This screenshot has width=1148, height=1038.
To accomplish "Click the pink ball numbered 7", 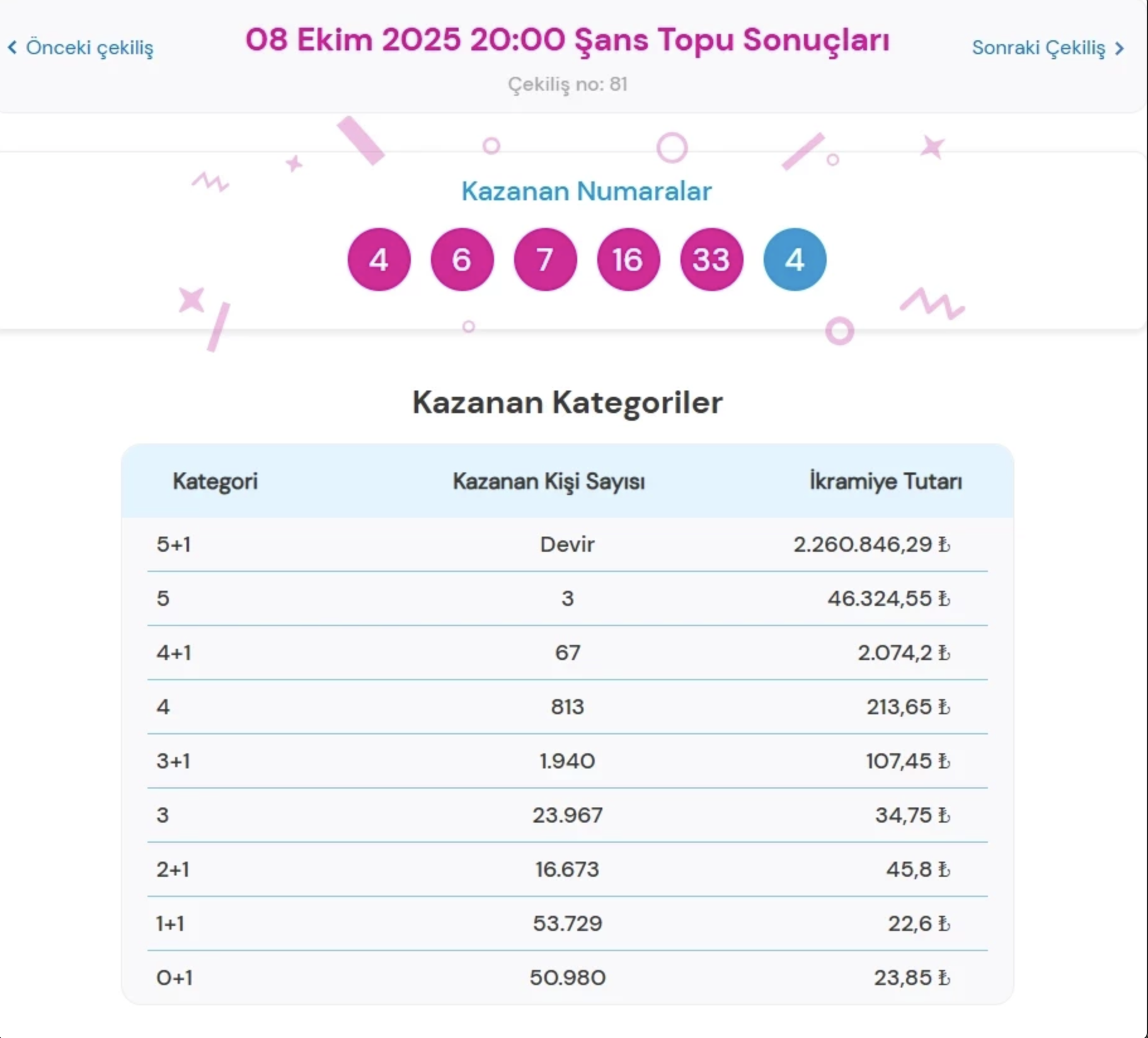I will [x=545, y=259].
